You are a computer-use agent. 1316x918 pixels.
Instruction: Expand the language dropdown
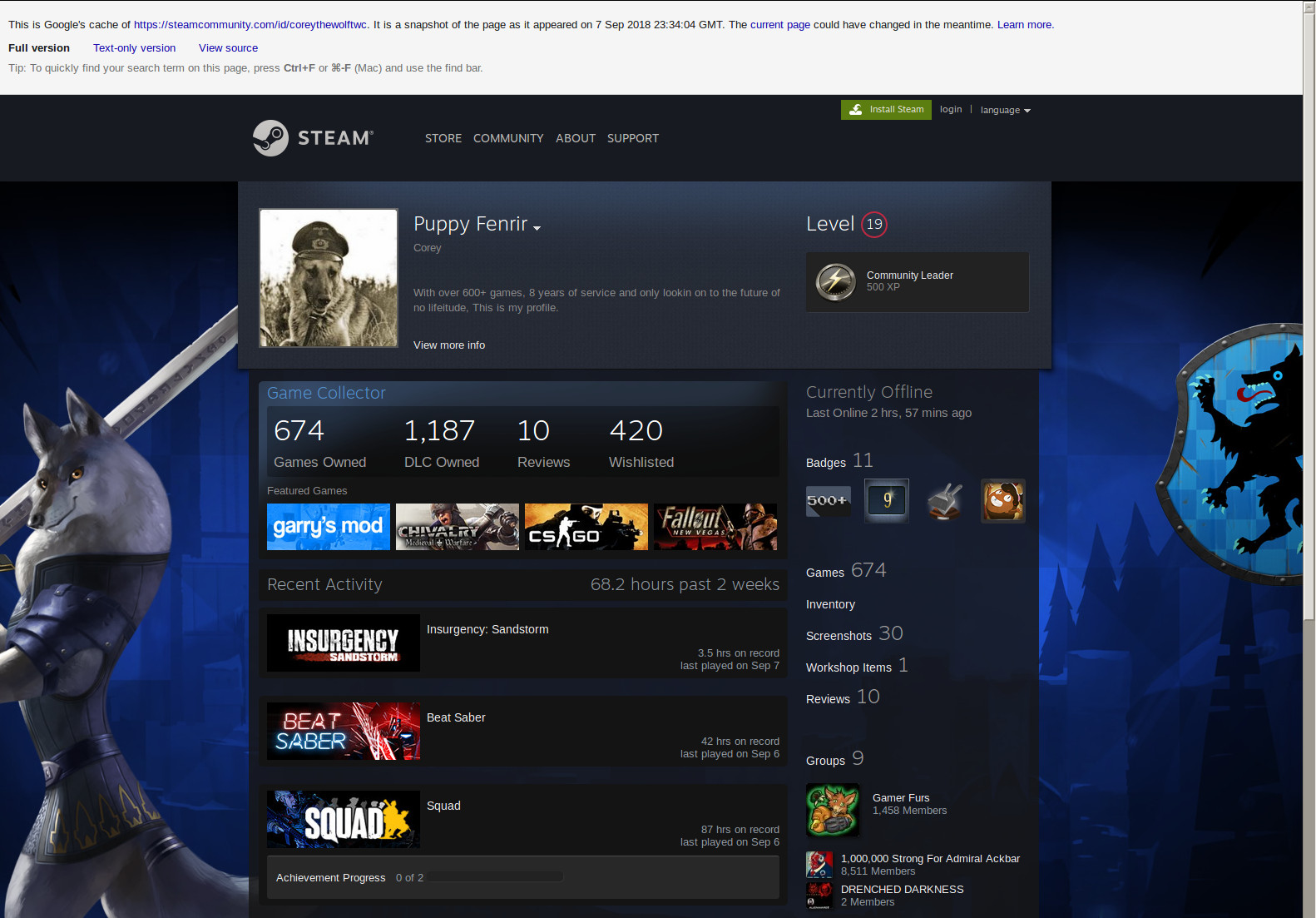click(1005, 110)
